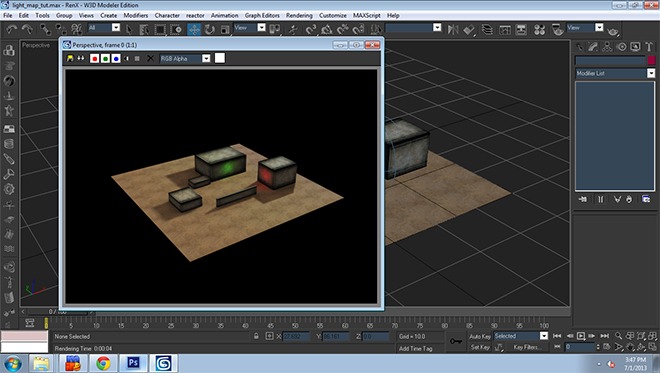Screen dimensions: 660x373
Task: Open reference coordinate system View dropdown
Action: click(x=250, y=28)
